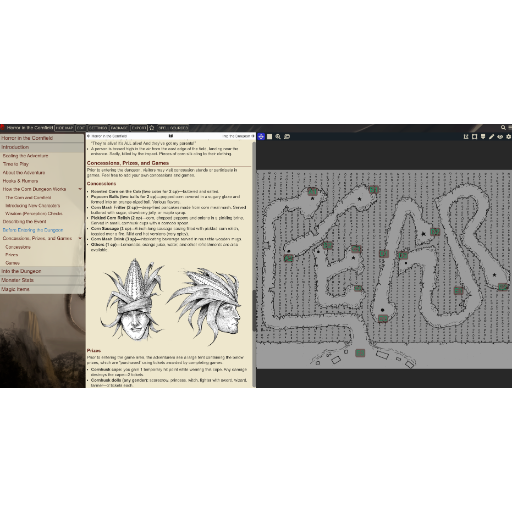Toggle the eye visibility icon on map
The height and width of the screenshot is (512, 512).
(500, 137)
